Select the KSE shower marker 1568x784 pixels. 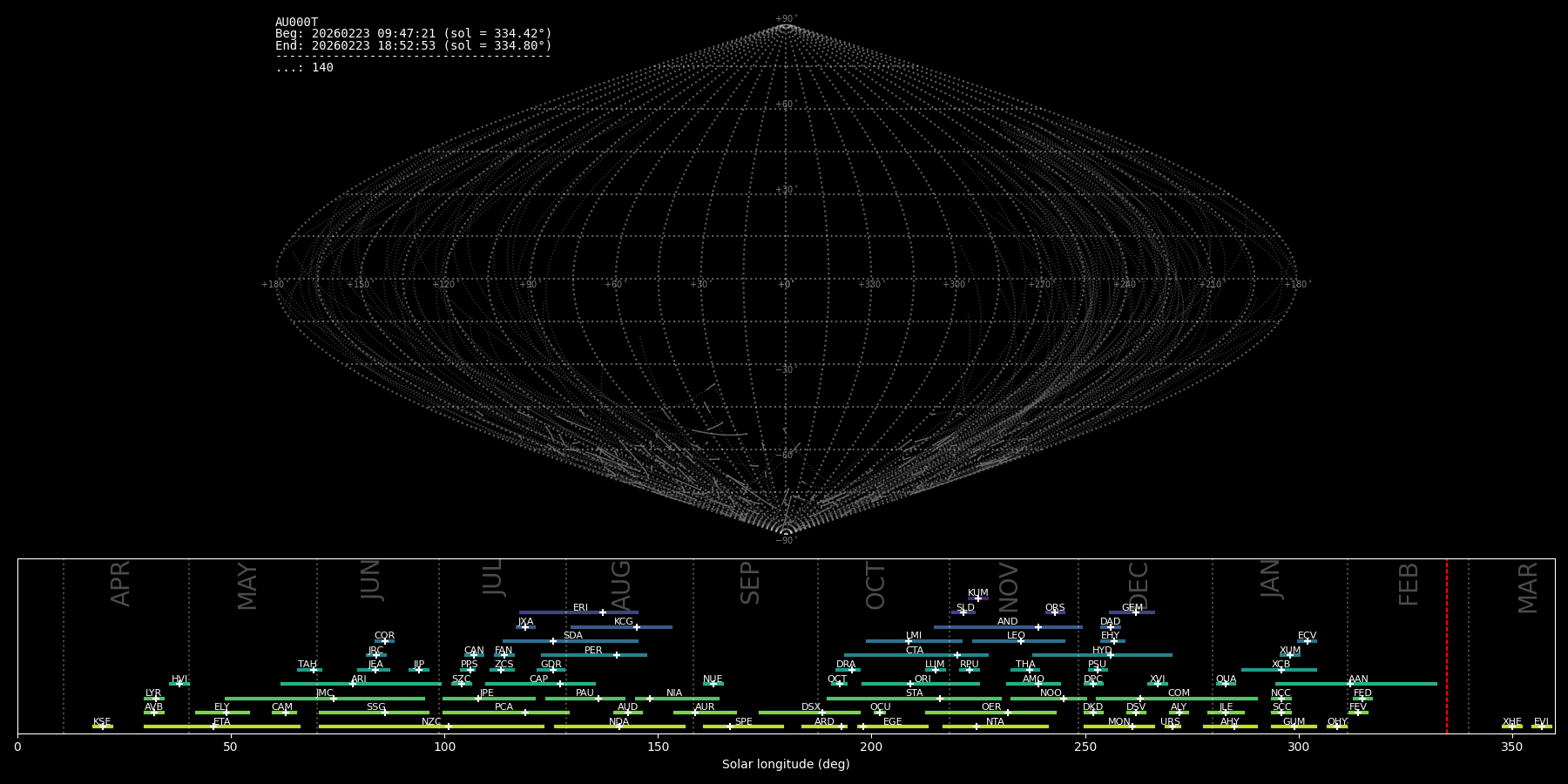click(102, 727)
